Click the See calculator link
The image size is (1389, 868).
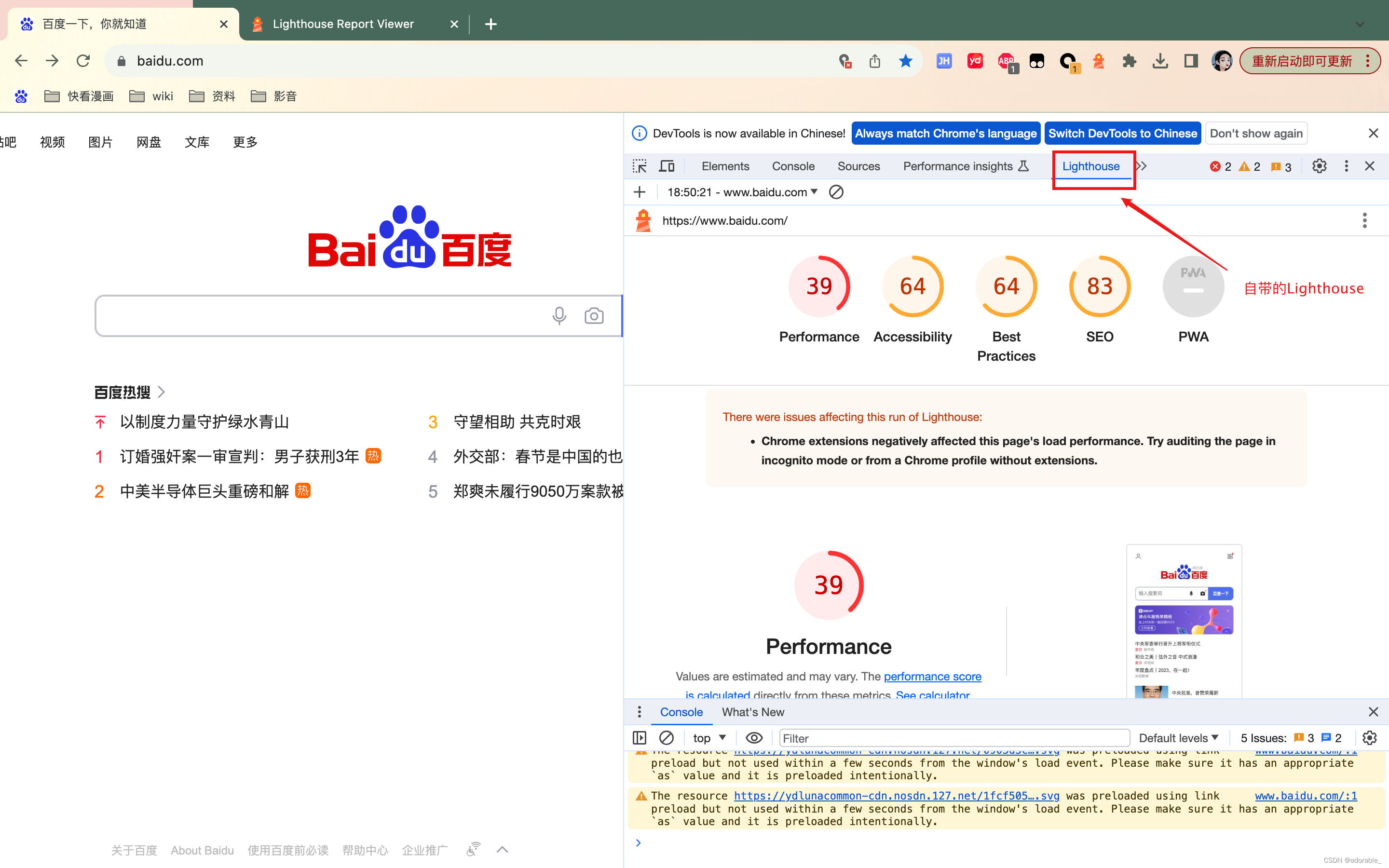pyautogui.click(x=933, y=694)
